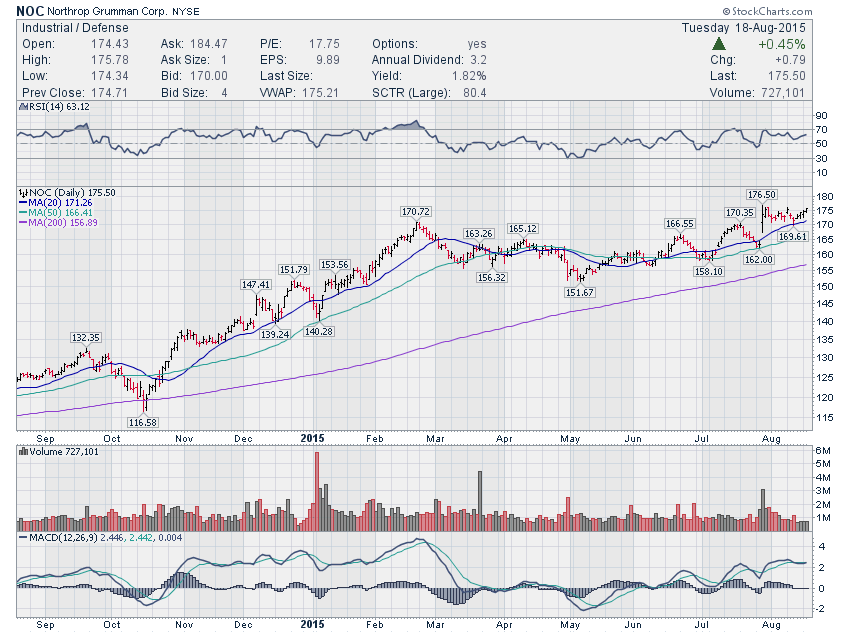Click the MACD values 2.446, 2.442, 0.004

141,538
